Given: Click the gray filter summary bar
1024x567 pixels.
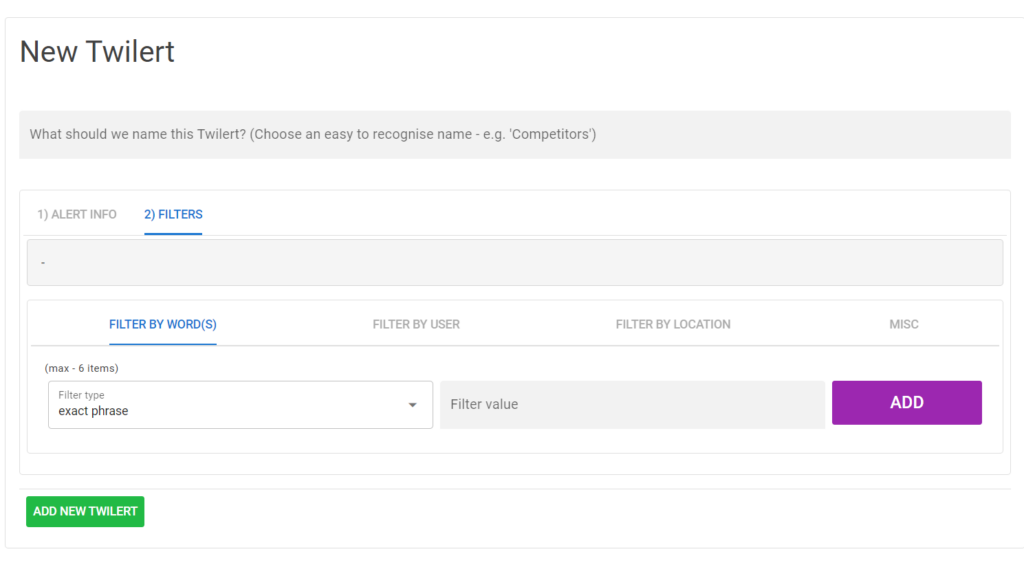Looking at the screenshot, I should (x=514, y=262).
